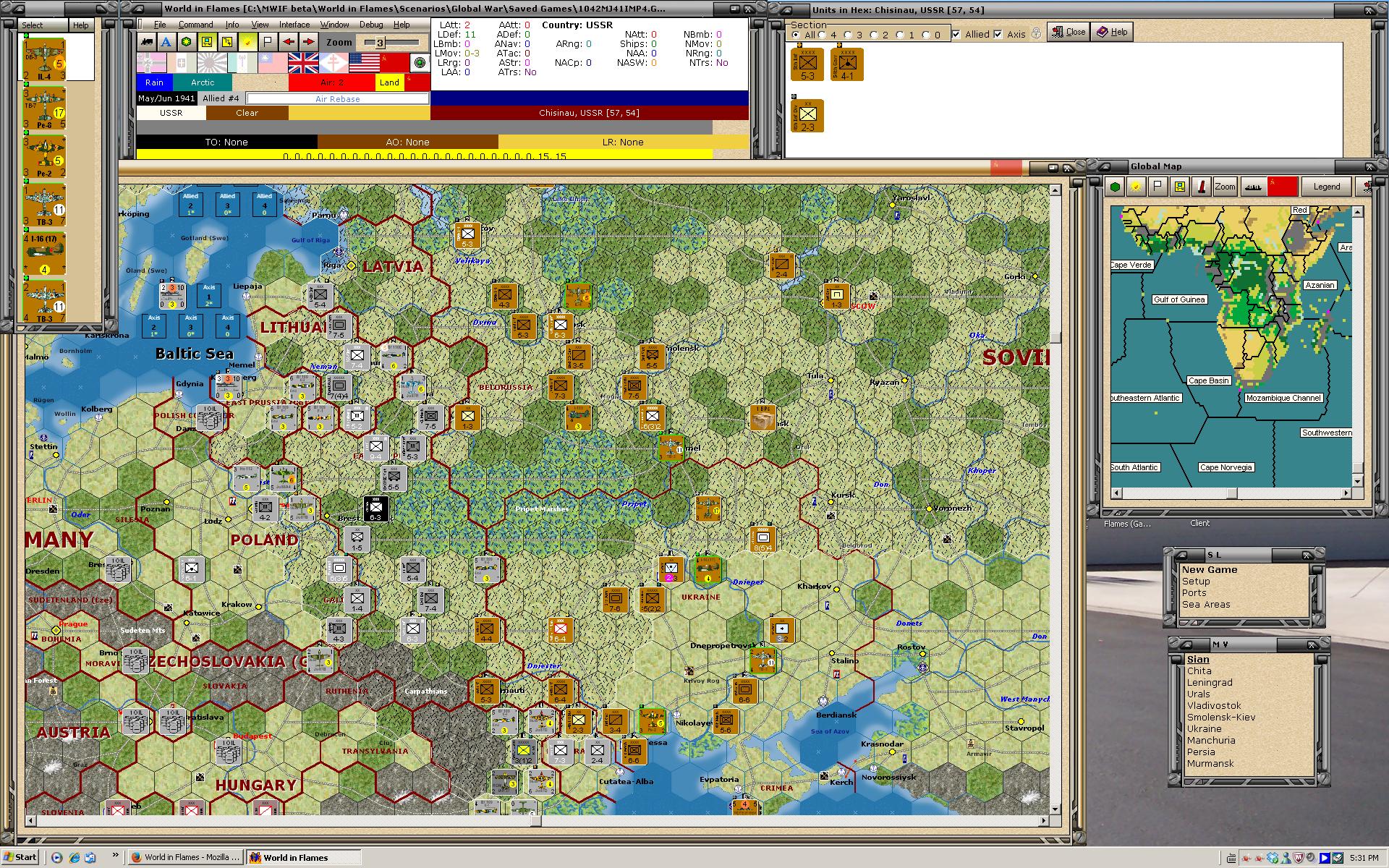The height and width of the screenshot is (868, 1389).
Task: Click the green hexagon toolbar icon
Action: (x=187, y=42)
